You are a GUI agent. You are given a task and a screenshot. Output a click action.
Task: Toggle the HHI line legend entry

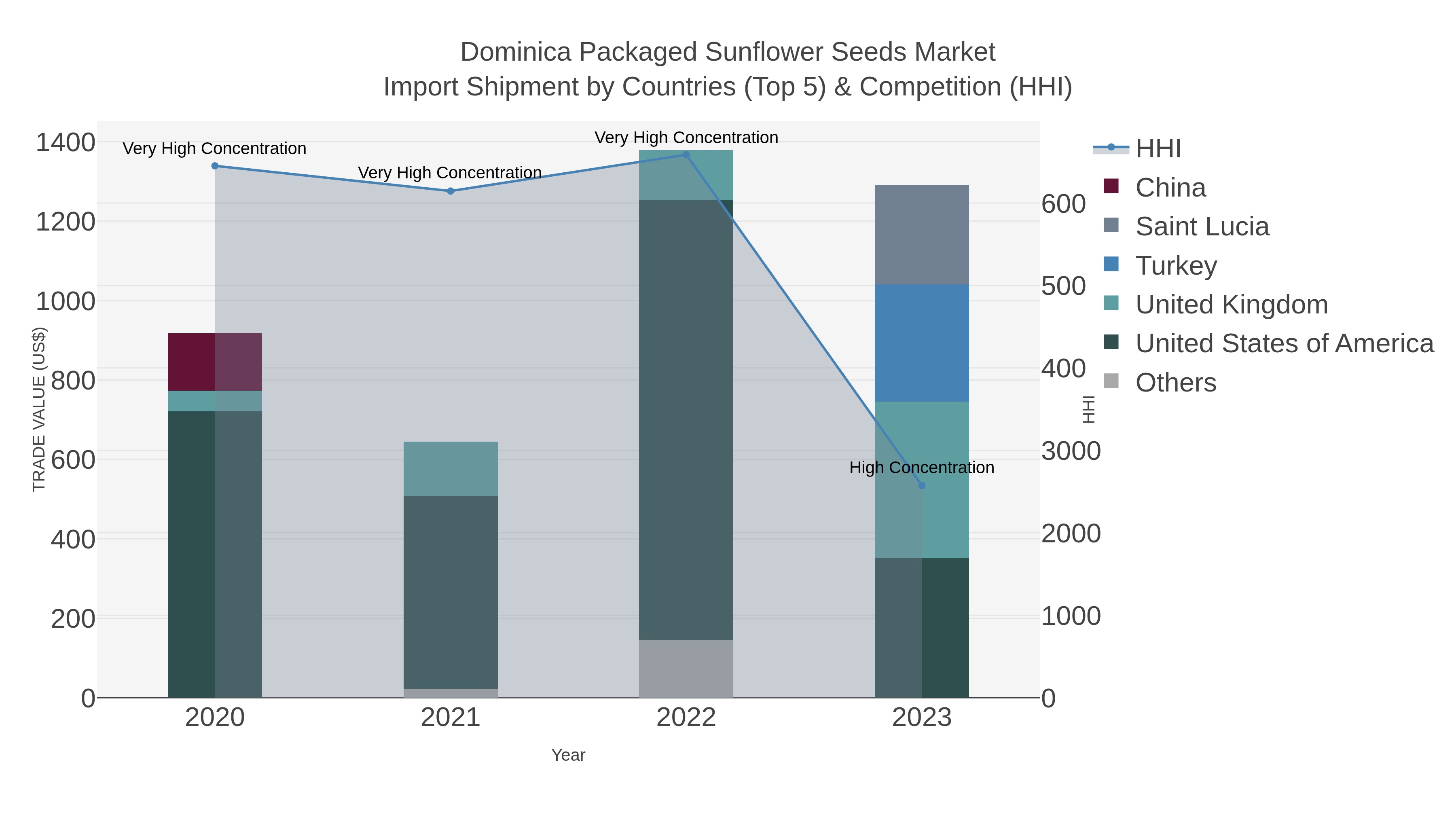[x=1137, y=148]
